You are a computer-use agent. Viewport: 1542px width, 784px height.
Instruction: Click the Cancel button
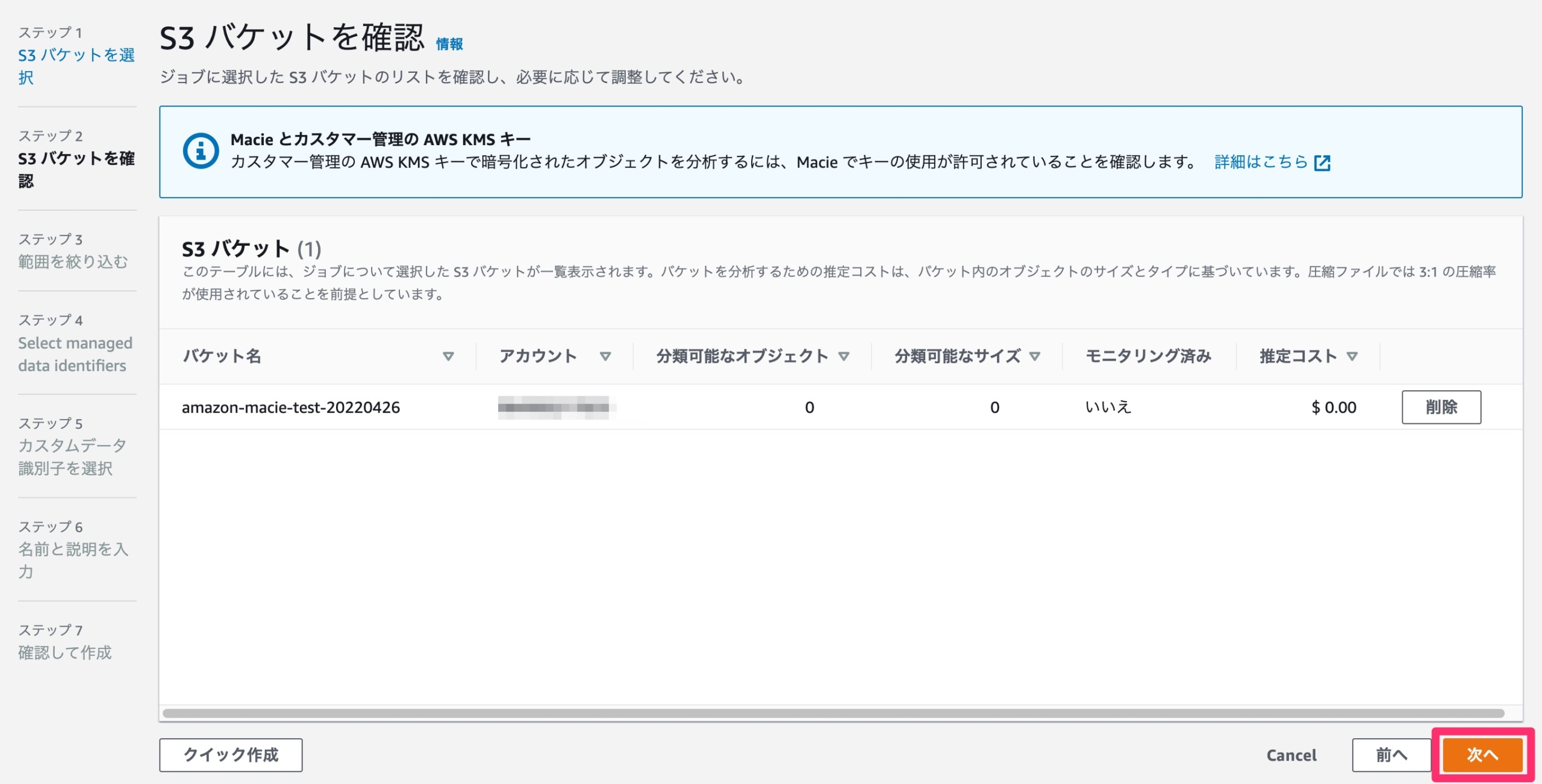coord(1291,754)
